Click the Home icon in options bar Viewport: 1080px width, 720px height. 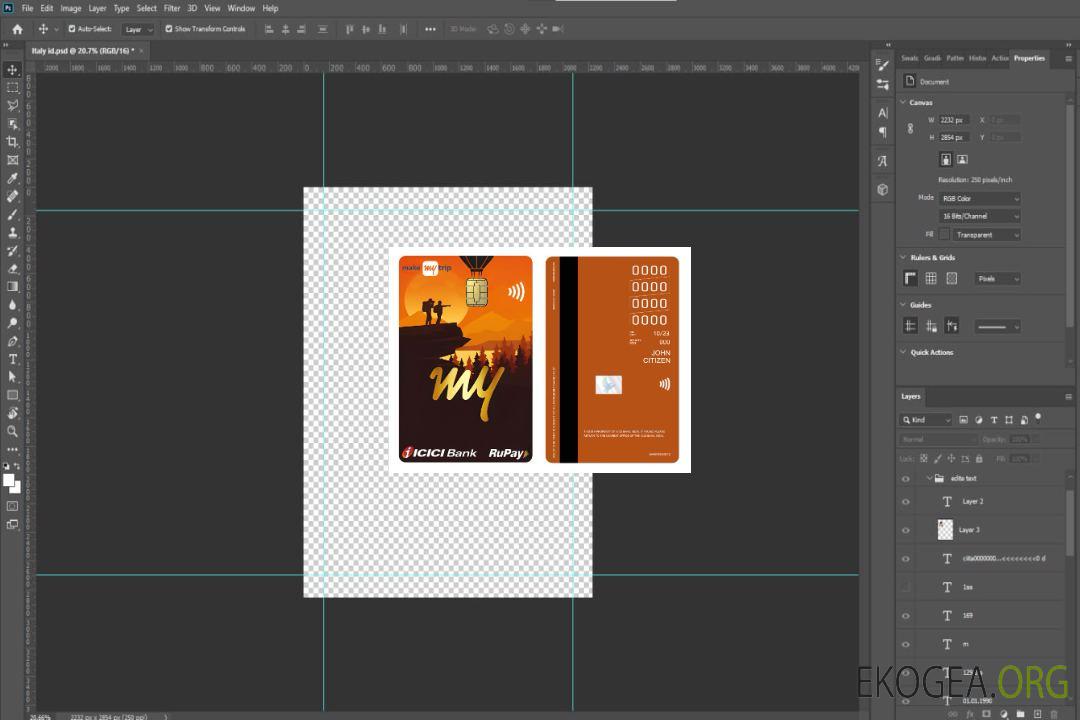[17, 29]
